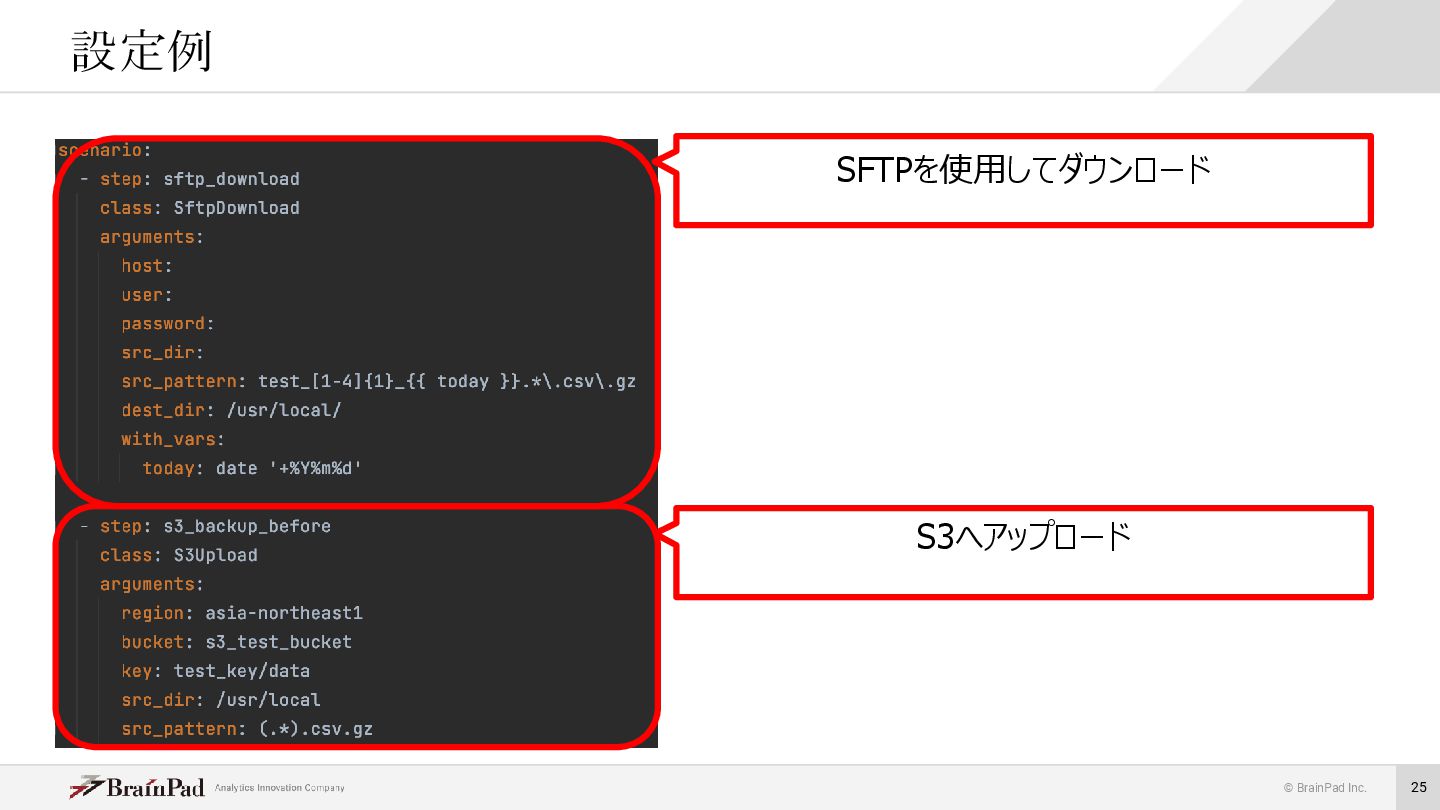This screenshot has height=810, width=1440.
Task: Select the src_pattern line with 'test_[1-4]{1}'
Action: click(x=379, y=382)
